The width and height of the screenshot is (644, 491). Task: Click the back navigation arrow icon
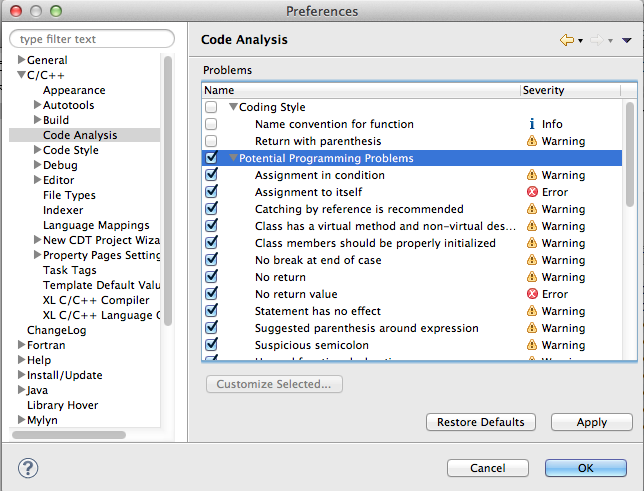(x=567, y=40)
